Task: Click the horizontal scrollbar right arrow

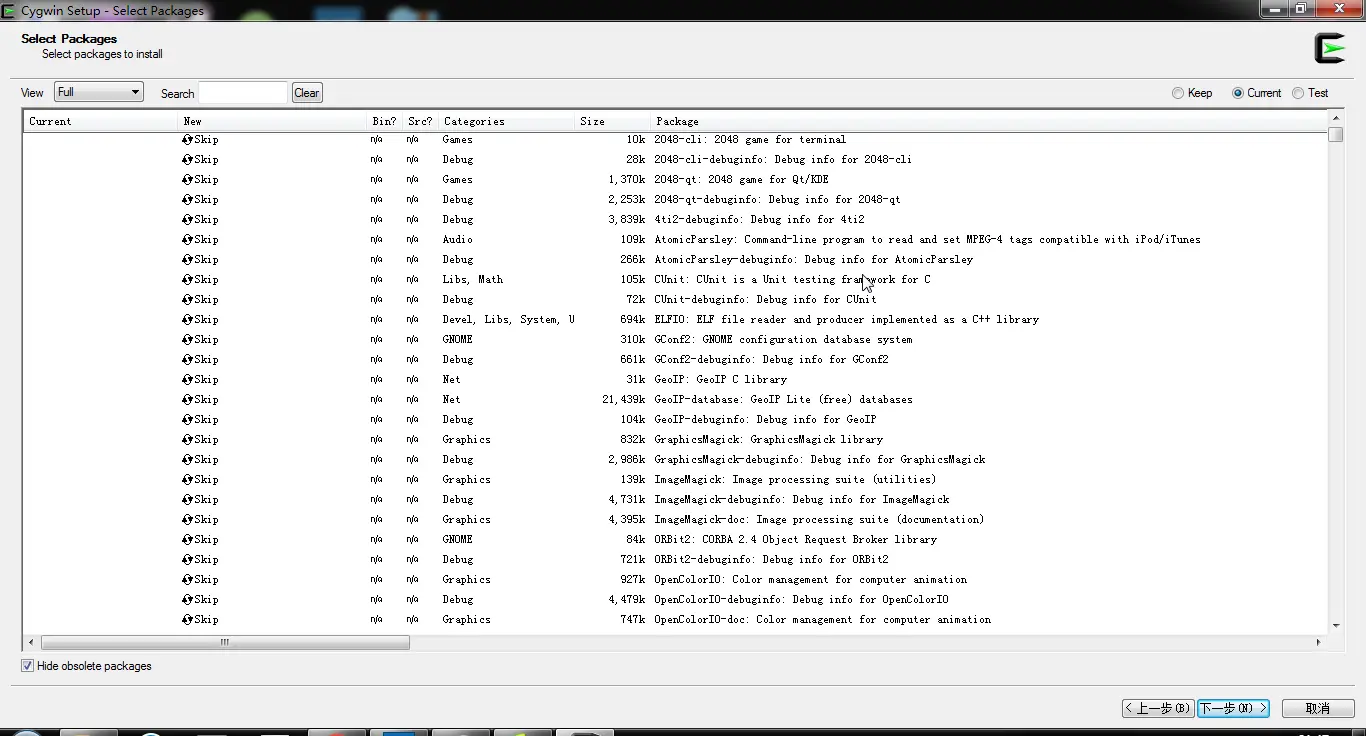Action: 1319,642
